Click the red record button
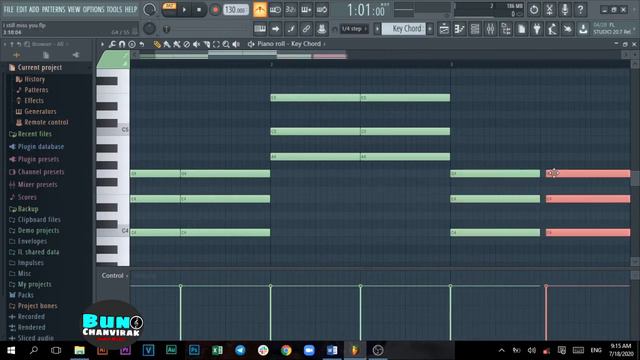The image size is (640, 360). click(215, 10)
